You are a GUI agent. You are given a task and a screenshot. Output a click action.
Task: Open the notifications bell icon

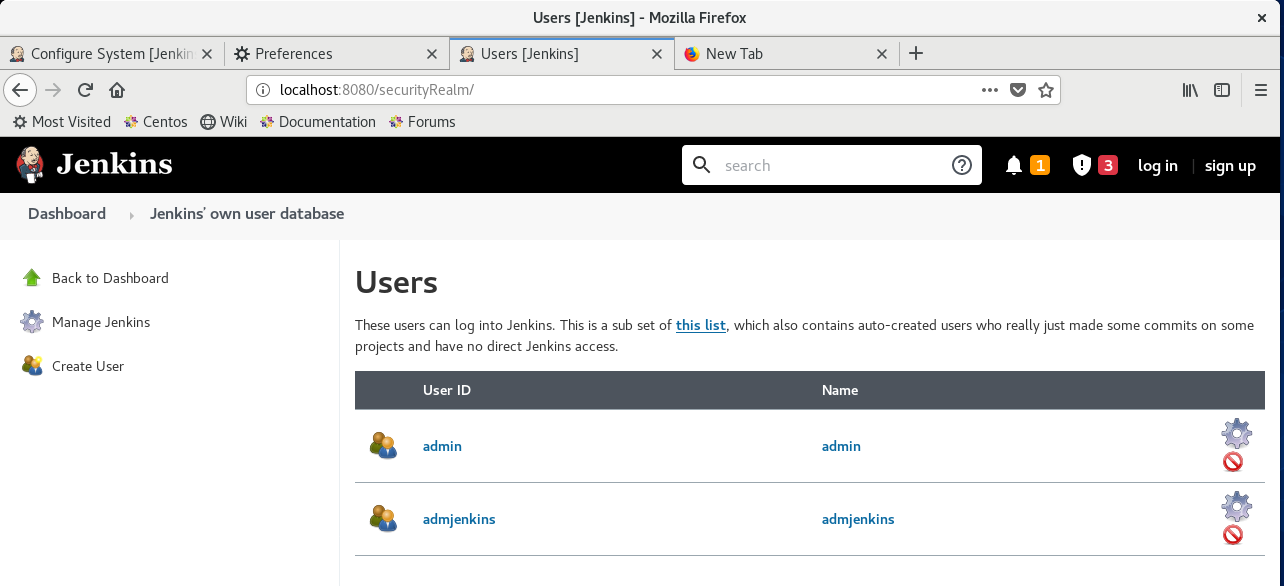coord(1014,165)
